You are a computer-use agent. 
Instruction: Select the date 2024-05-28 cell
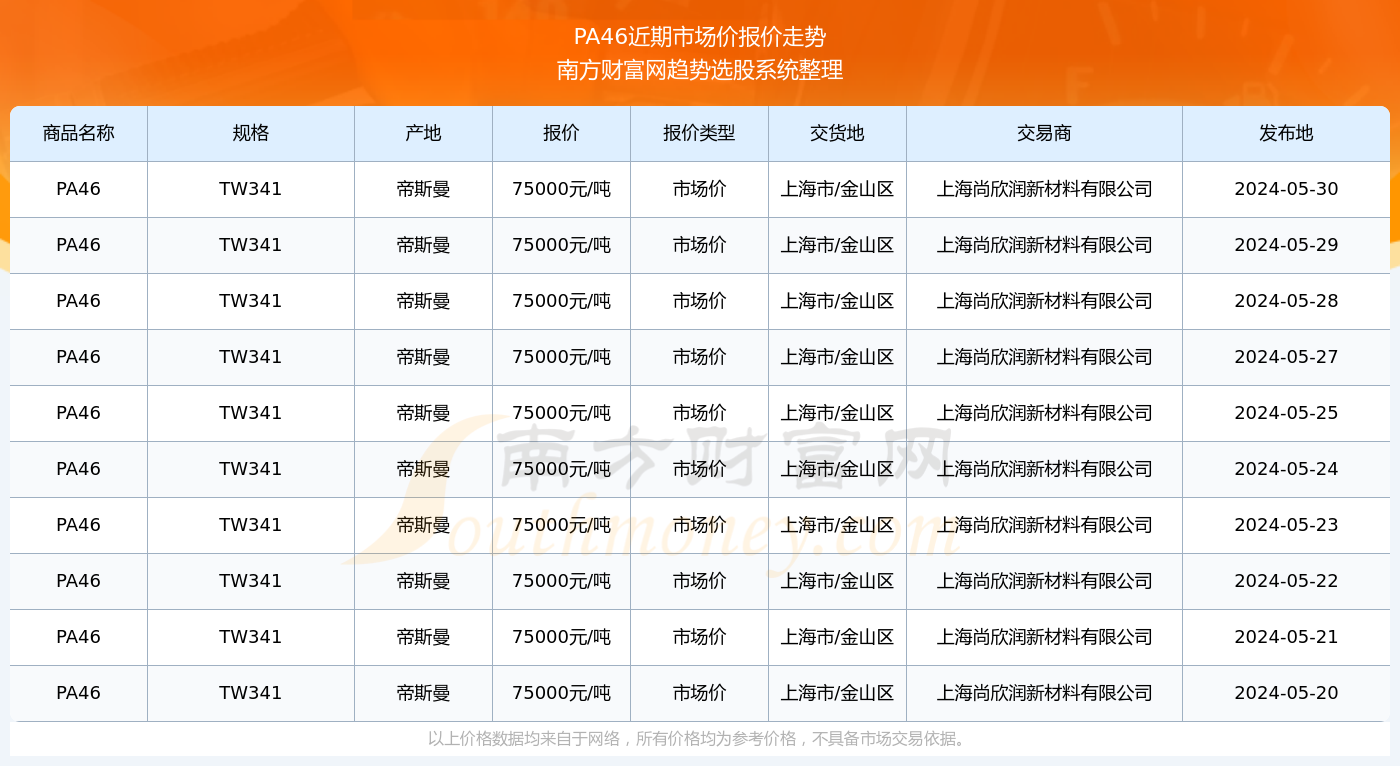coord(1286,301)
